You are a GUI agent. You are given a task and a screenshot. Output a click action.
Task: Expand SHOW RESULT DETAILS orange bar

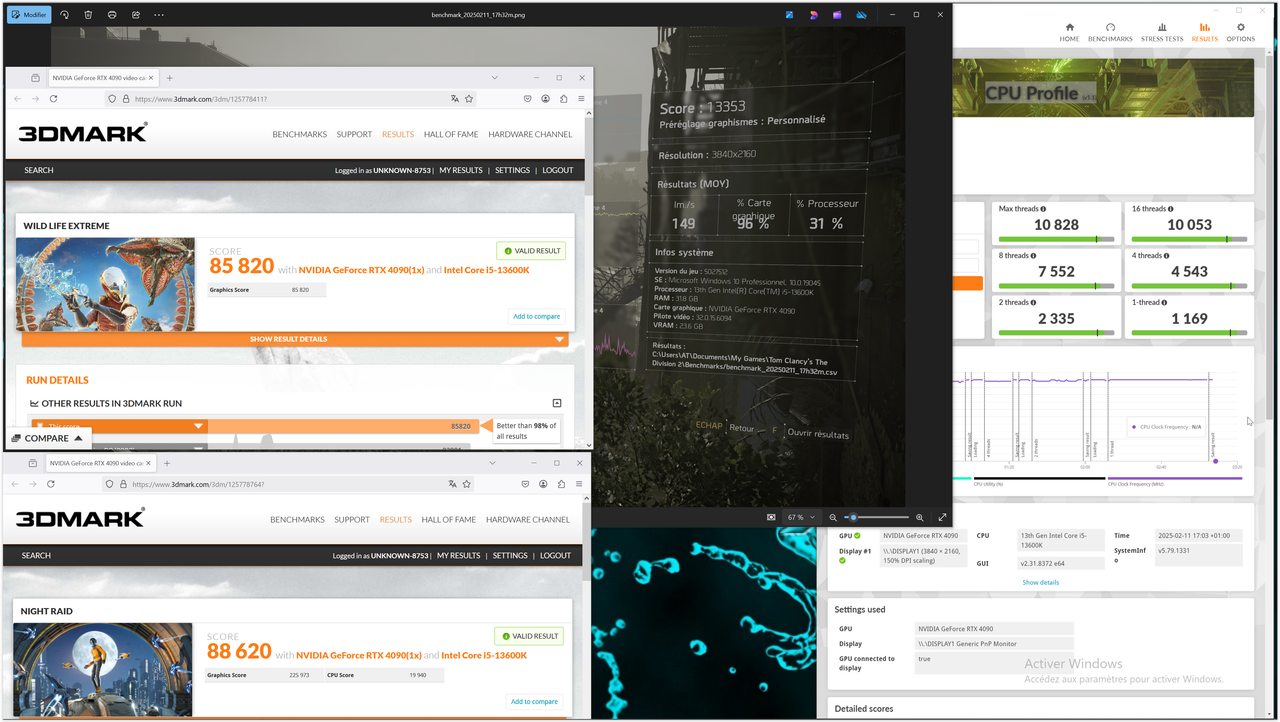point(295,339)
